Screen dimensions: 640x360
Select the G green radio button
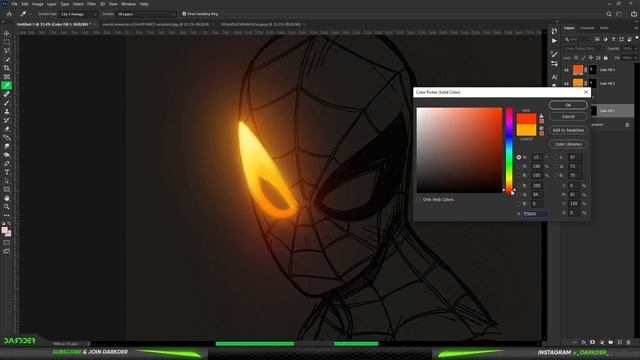[519, 195]
